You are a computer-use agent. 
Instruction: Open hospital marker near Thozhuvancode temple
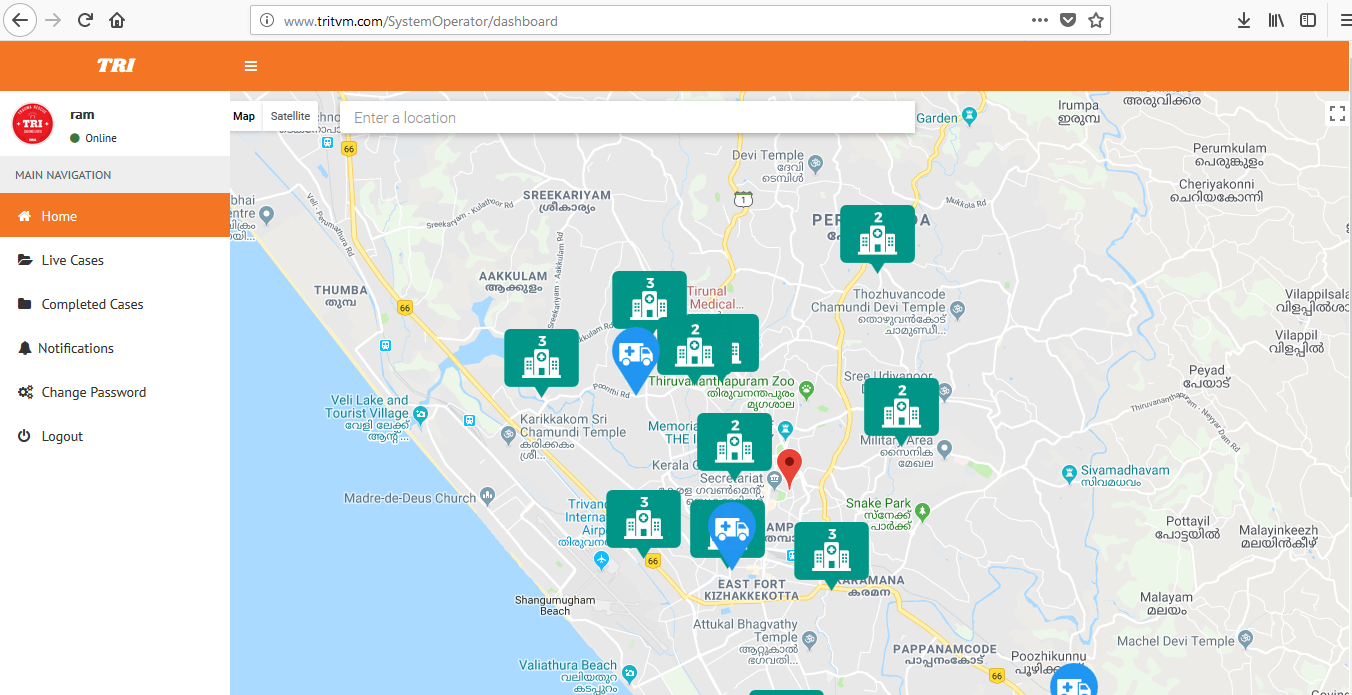coord(877,234)
